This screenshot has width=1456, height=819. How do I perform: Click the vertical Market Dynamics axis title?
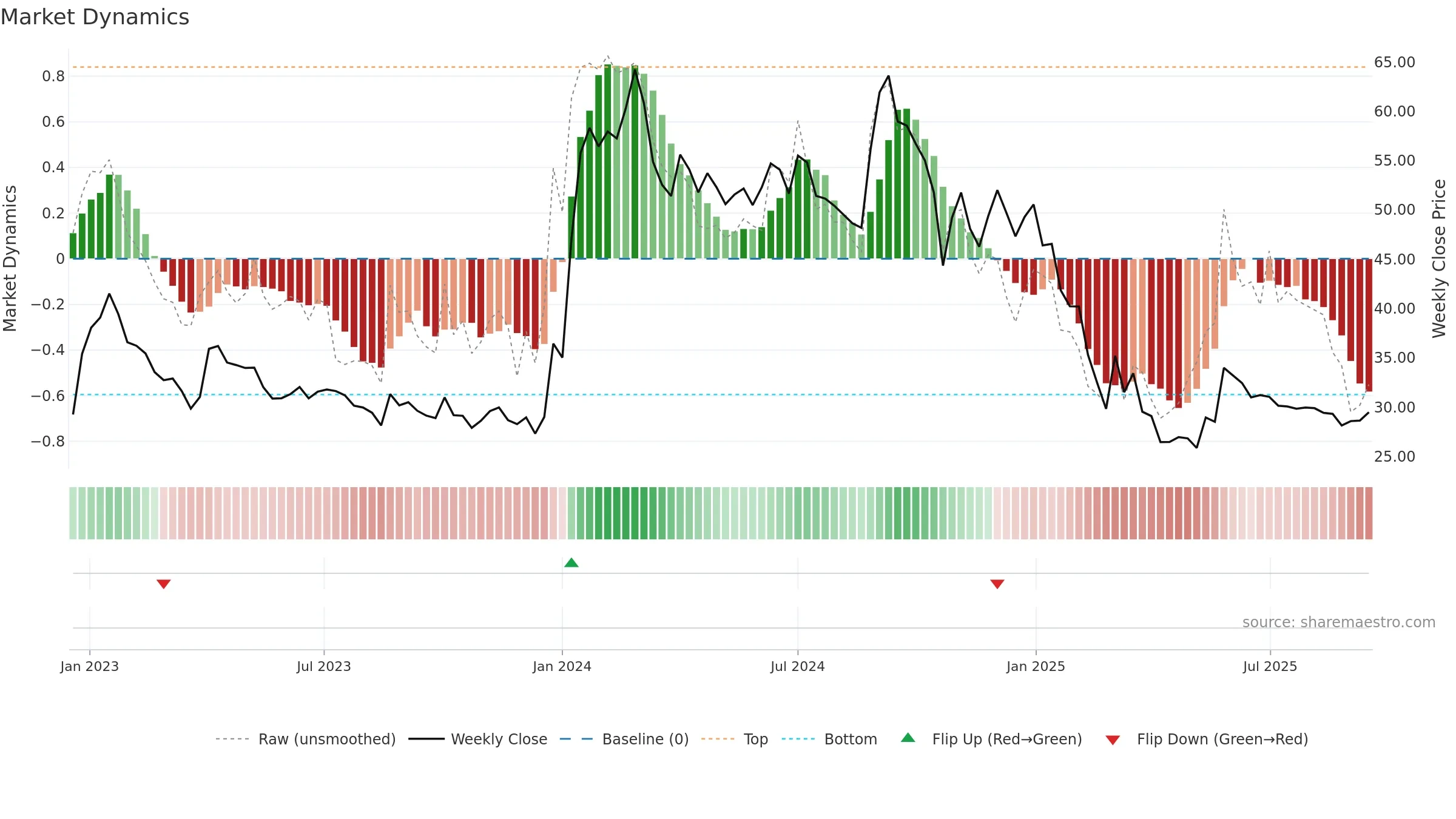pos(10,258)
